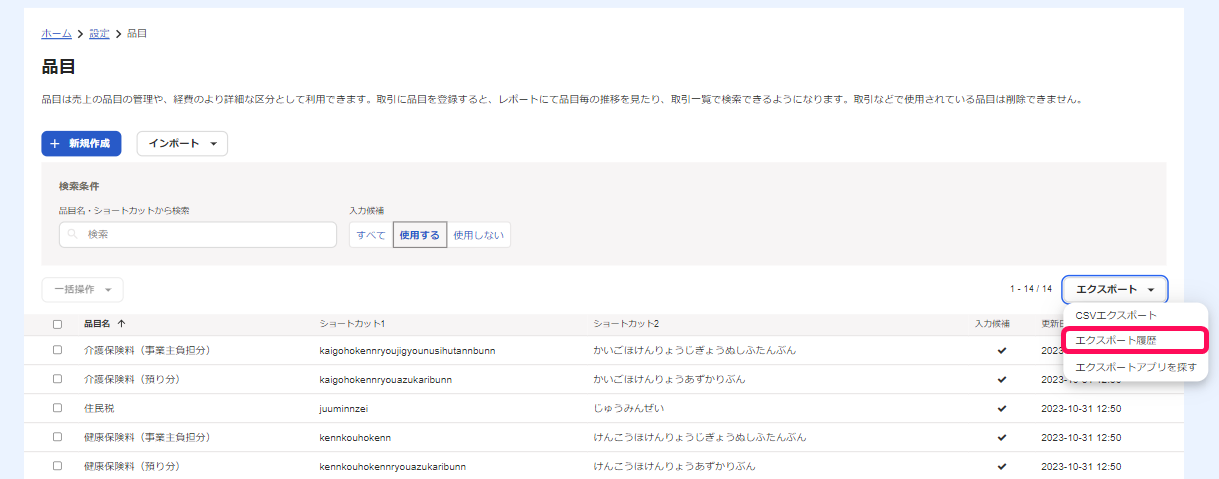
Task: Open the 一括操作 dropdown
Action: (x=82, y=290)
